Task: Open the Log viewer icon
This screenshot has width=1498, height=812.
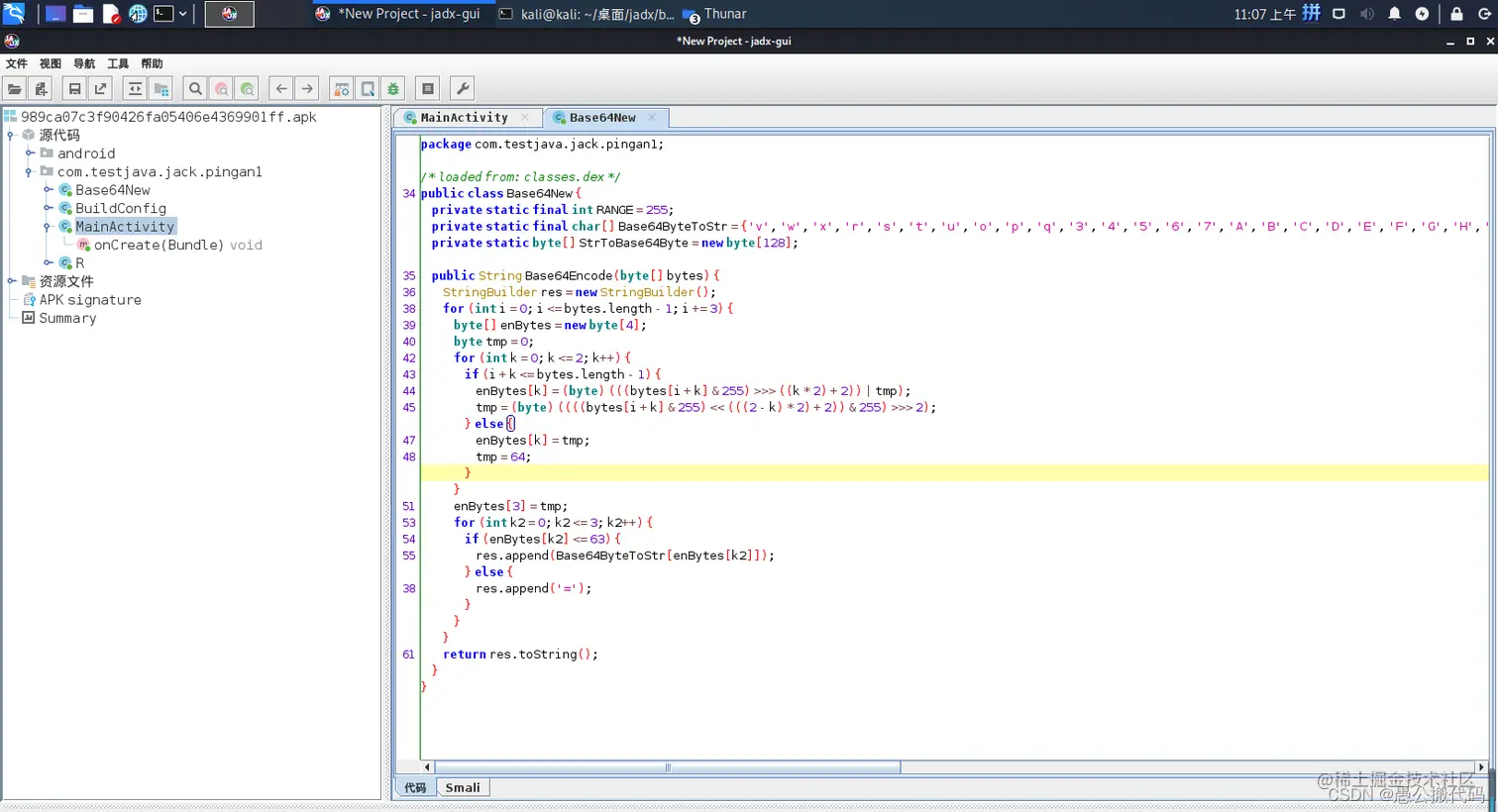Action: pyautogui.click(x=428, y=89)
